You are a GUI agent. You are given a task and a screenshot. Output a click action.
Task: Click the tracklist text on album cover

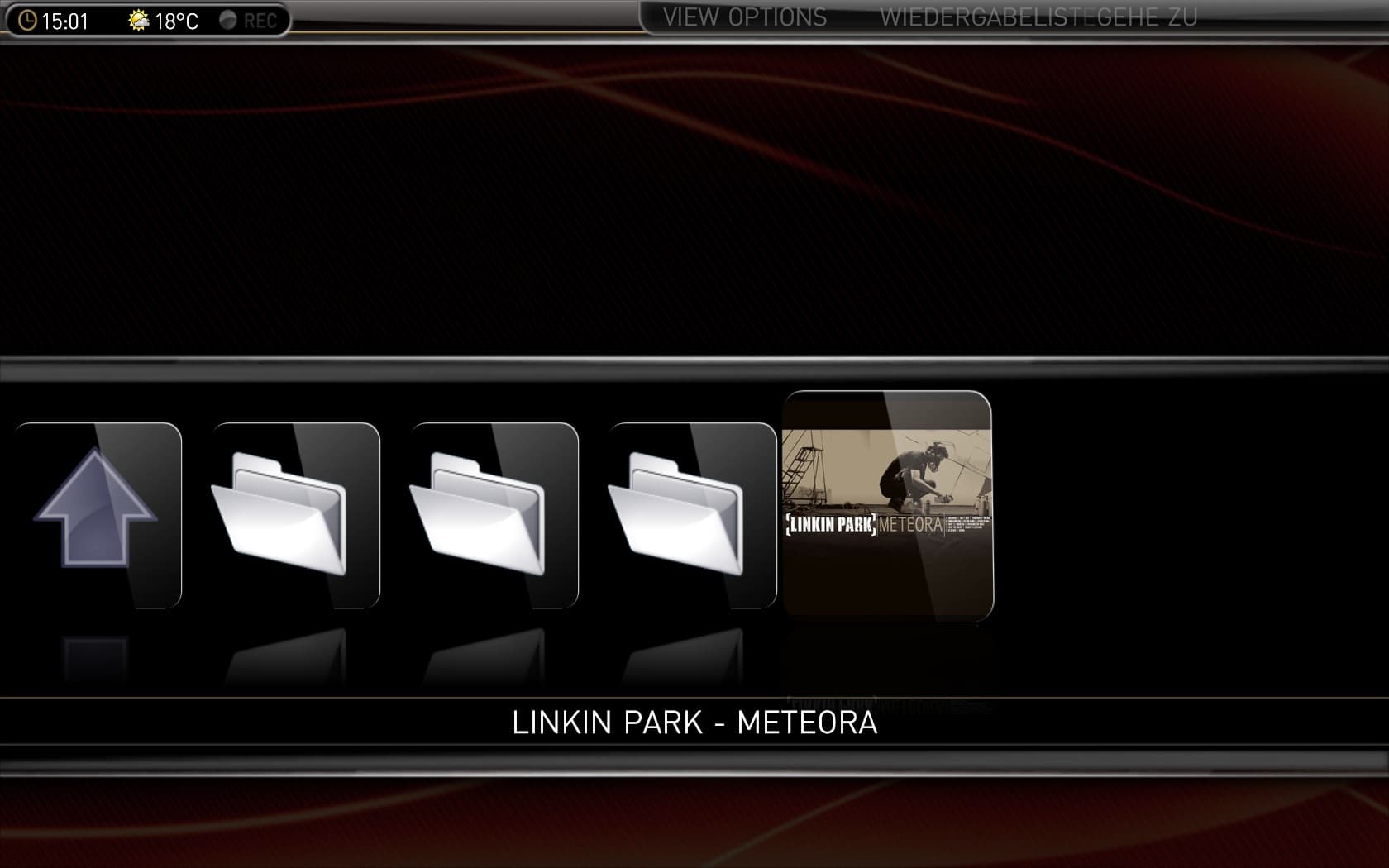tap(968, 524)
